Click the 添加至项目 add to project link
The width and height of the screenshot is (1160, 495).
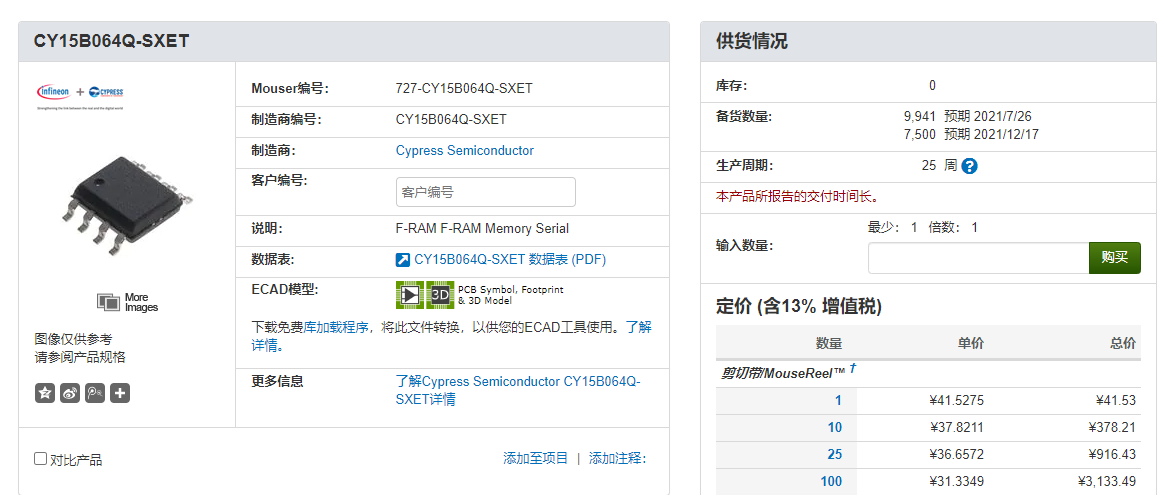click(x=536, y=459)
